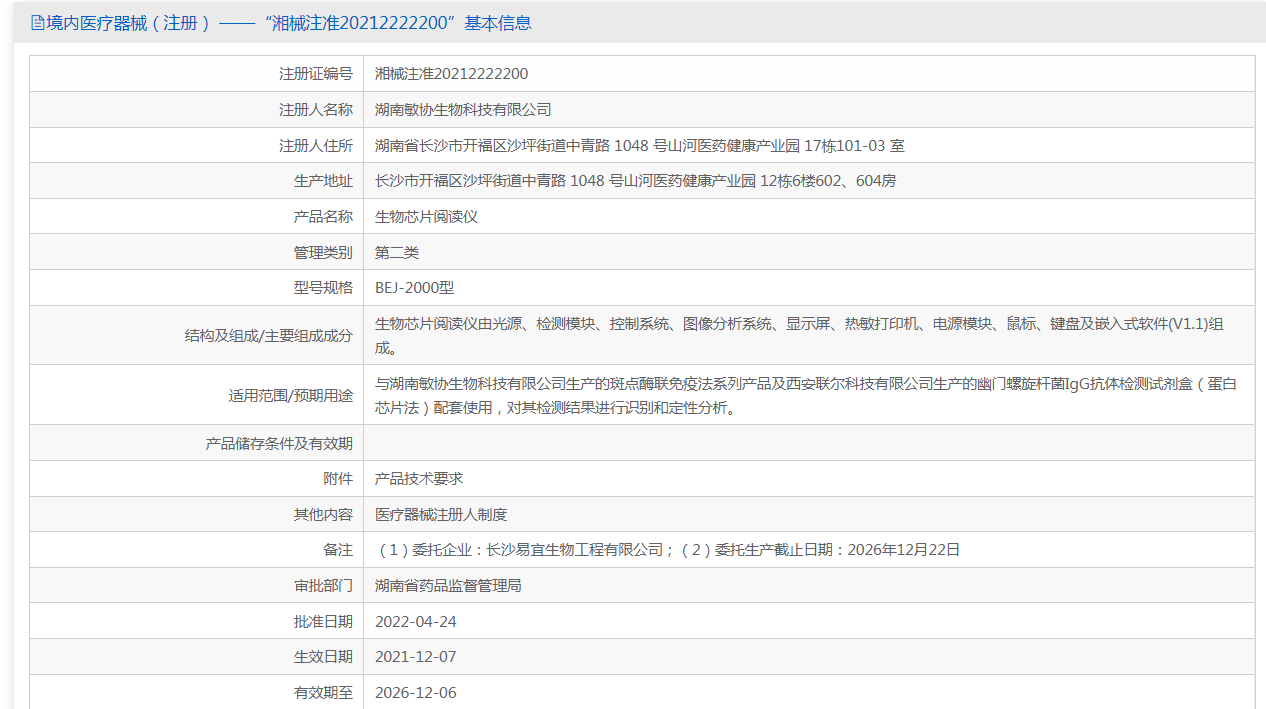Screen dimensions: 1266x709
Task: Click the 其他内容 label
Action: pos(323,515)
